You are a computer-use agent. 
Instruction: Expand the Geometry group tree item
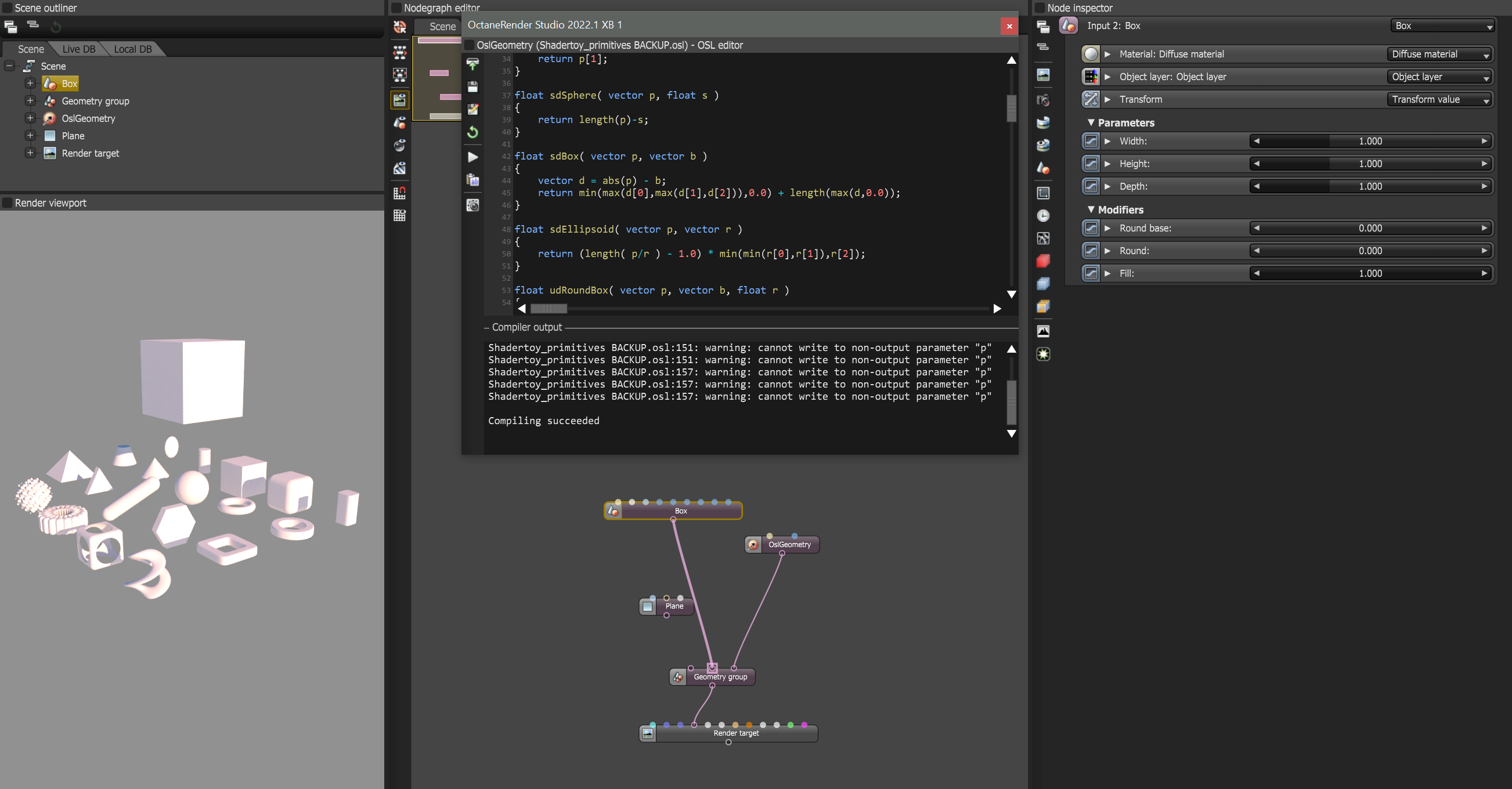coord(30,101)
